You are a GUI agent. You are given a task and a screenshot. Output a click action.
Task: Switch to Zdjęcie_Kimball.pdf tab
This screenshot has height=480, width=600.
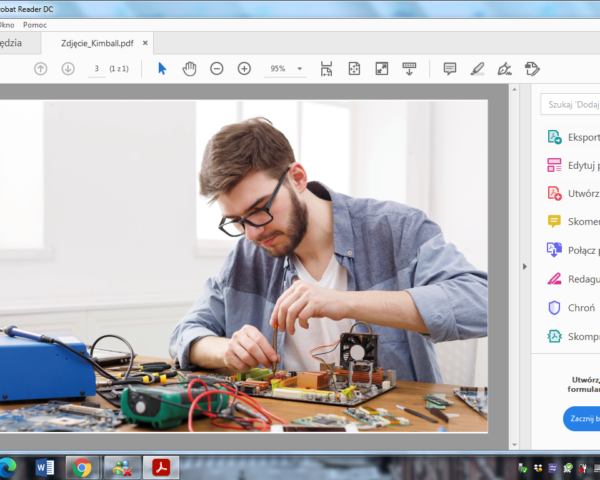coord(97,43)
